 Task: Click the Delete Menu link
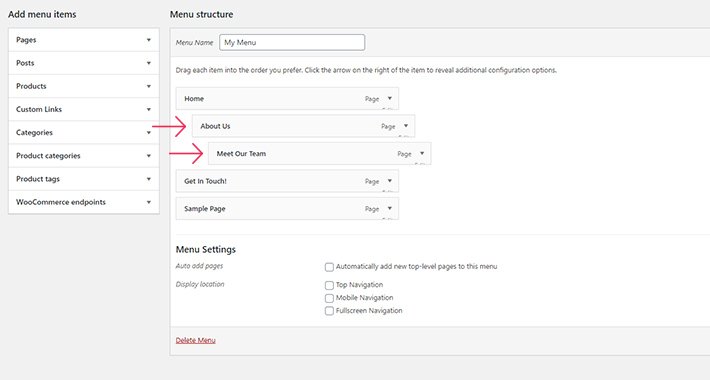pyautogui.click(x=196, y=340)
